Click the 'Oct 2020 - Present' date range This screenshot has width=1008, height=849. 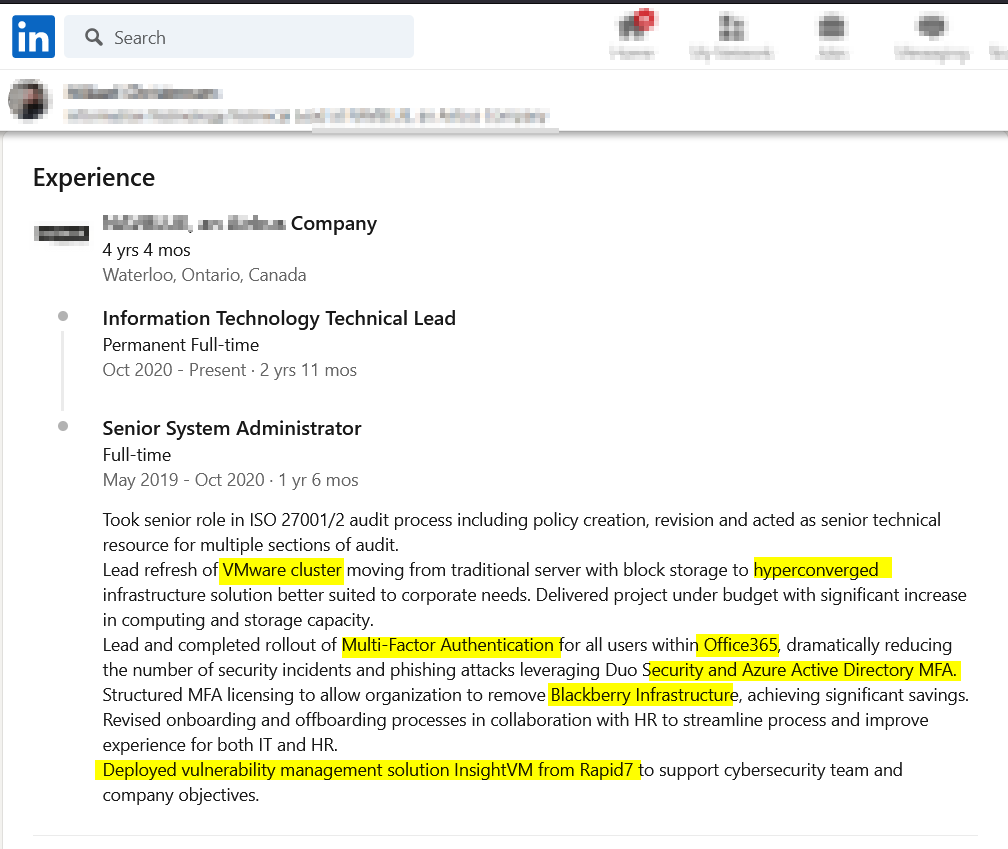click(174, 370)
